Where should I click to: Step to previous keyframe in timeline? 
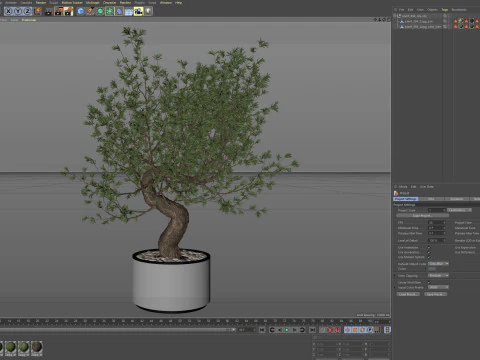[x=272, y=330]
